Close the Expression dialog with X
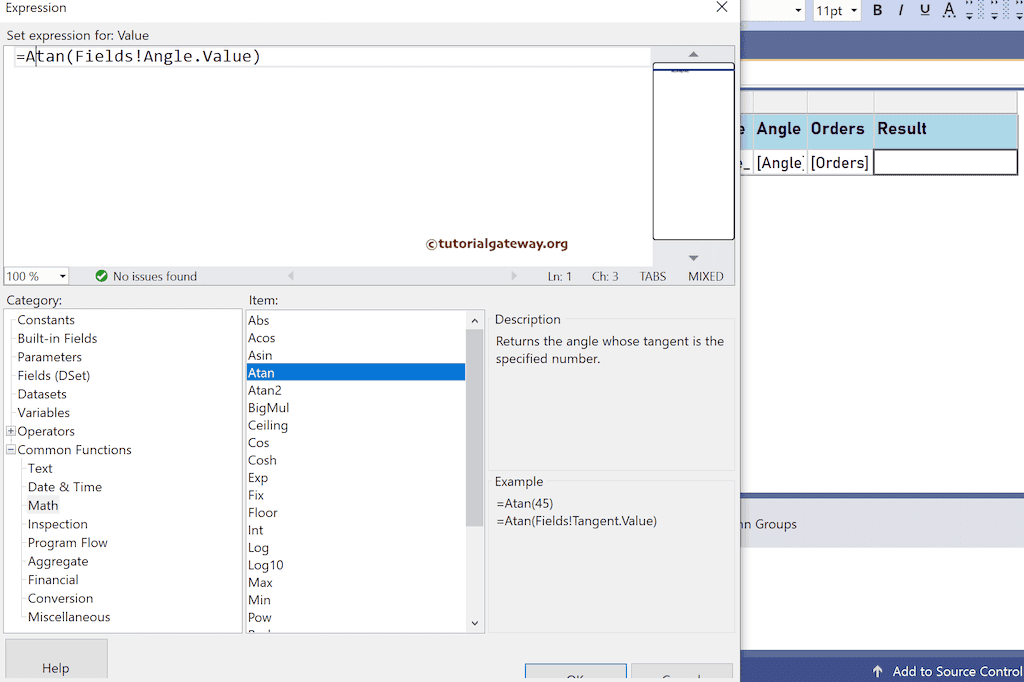 tap(722, 8)
